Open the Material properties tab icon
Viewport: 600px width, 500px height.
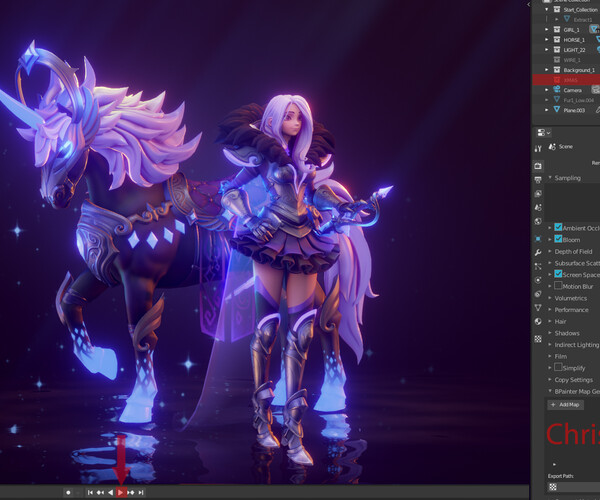tap(538, 321)
